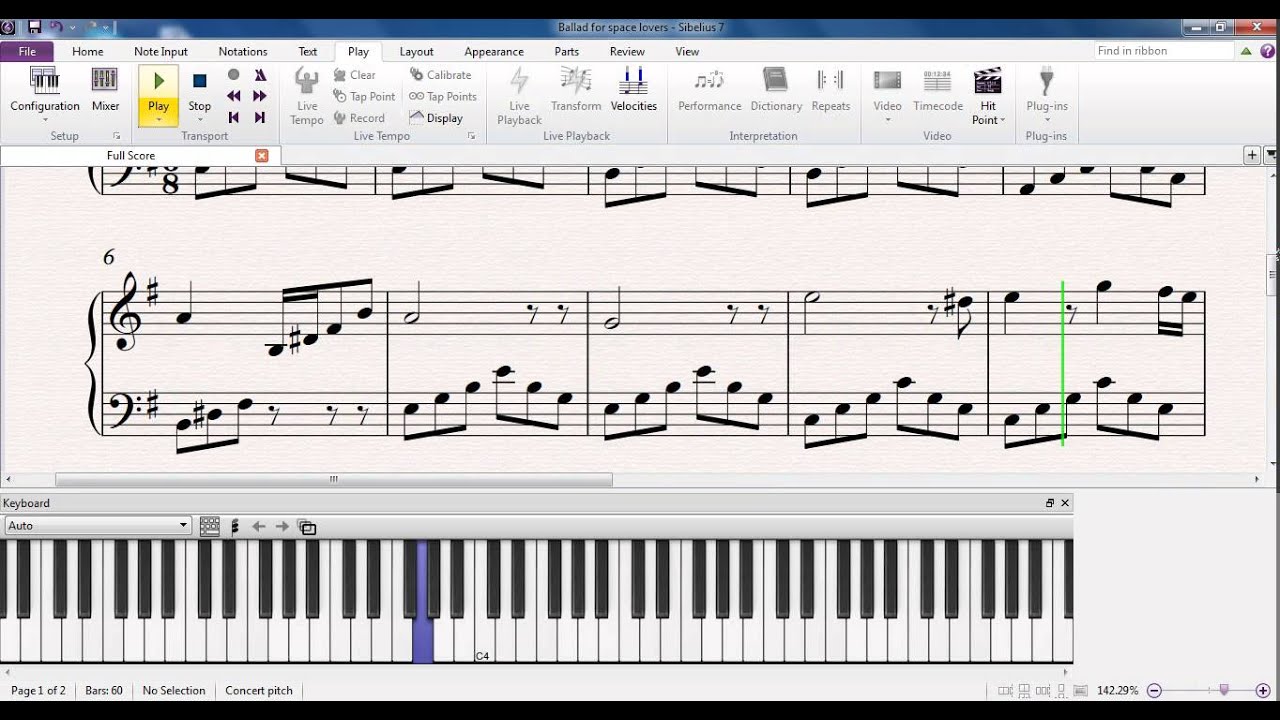Expand the Video dropdown arrow
The height and width of the screenshot is (720, 1280).
tap(887, 120)
